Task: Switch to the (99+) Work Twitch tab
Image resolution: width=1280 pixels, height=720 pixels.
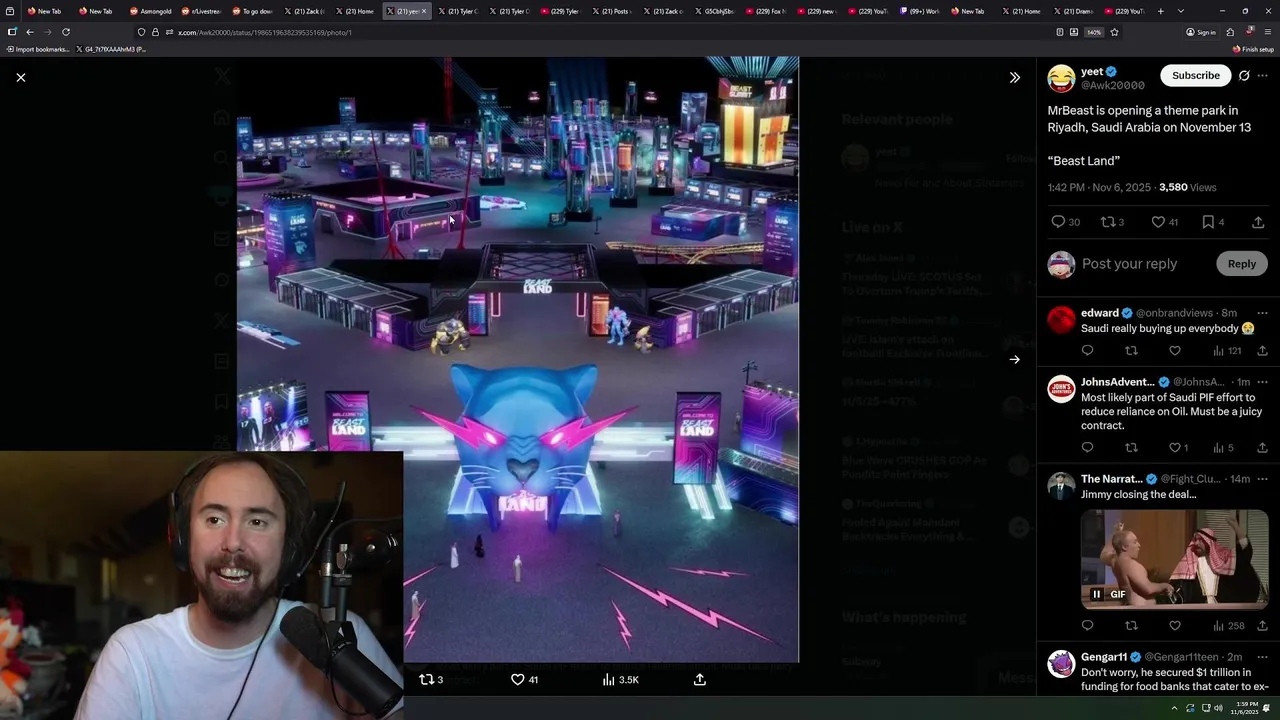Action: tap(920, 11)
